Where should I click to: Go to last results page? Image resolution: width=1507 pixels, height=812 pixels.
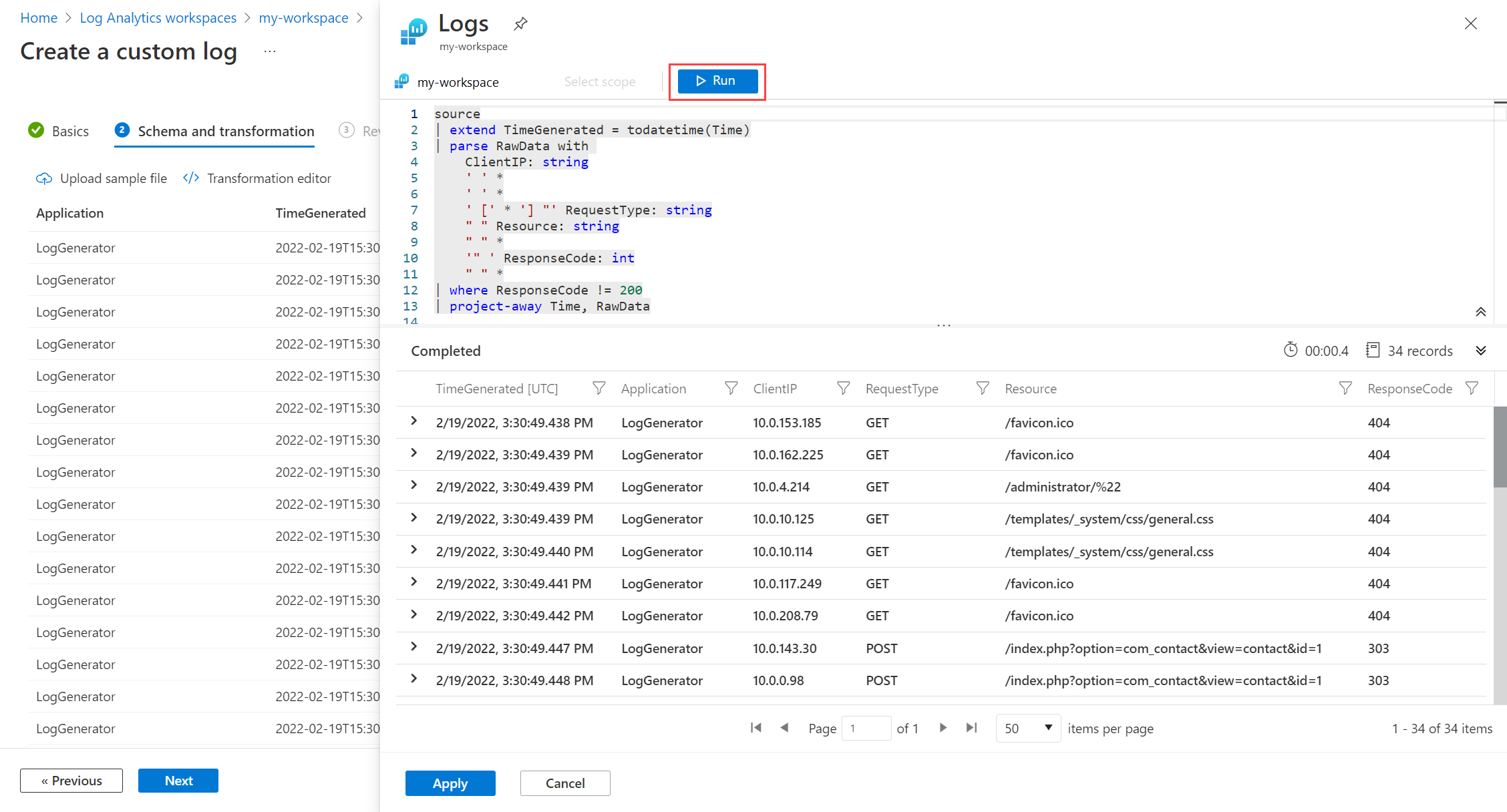tap(972, 728)
